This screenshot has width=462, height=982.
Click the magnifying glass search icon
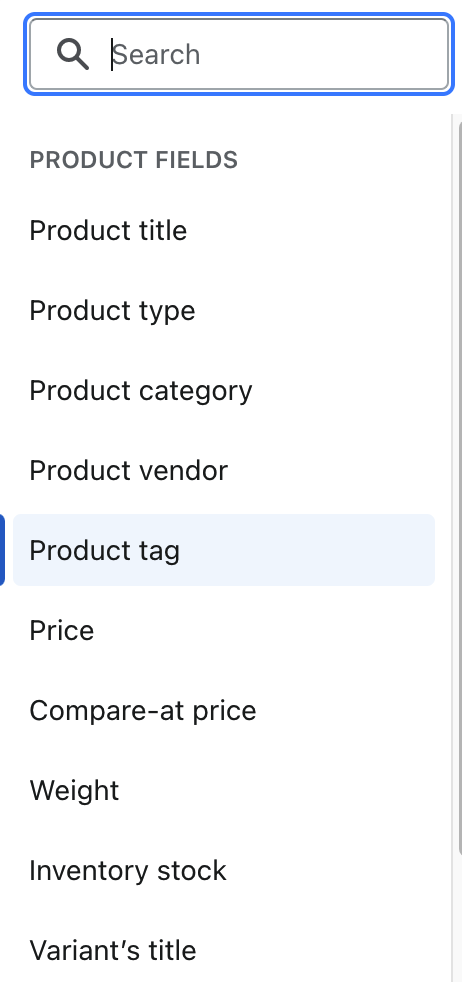(x=73, y=54)
